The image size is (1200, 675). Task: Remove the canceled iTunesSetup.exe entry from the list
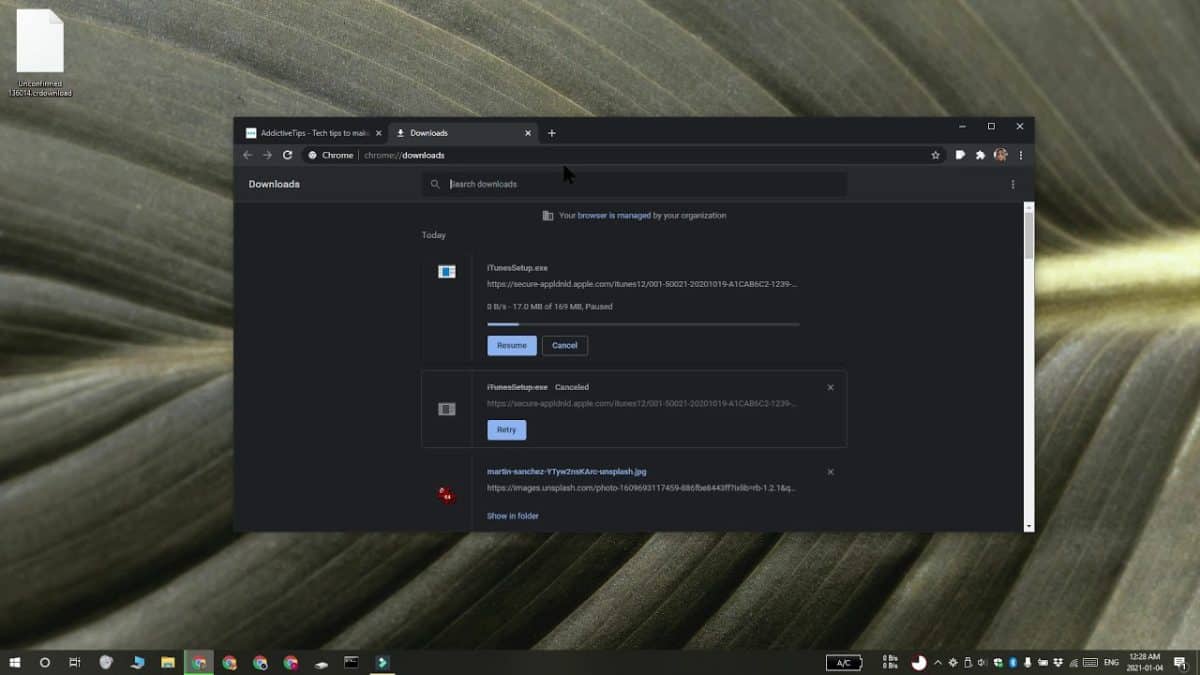pyautogui.click(x=830, y=387)
